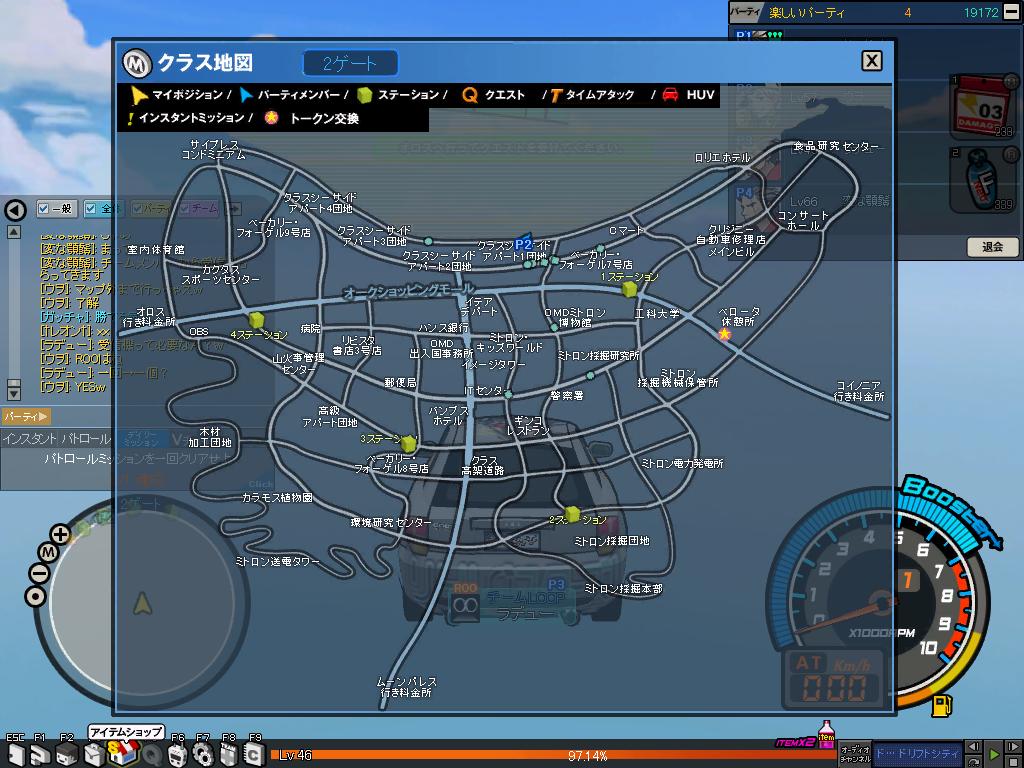
Task: Click the yellow fuel pump icon
Action: click(x=941, y=705)
